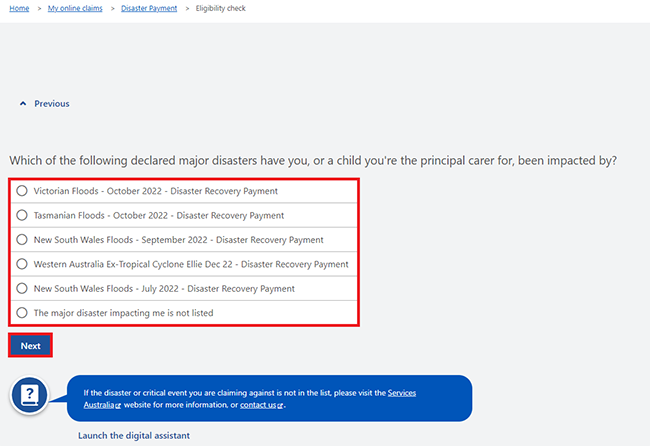Click the blue help message bubble
This screenshot has height=446, width=650.
point(269,398)
